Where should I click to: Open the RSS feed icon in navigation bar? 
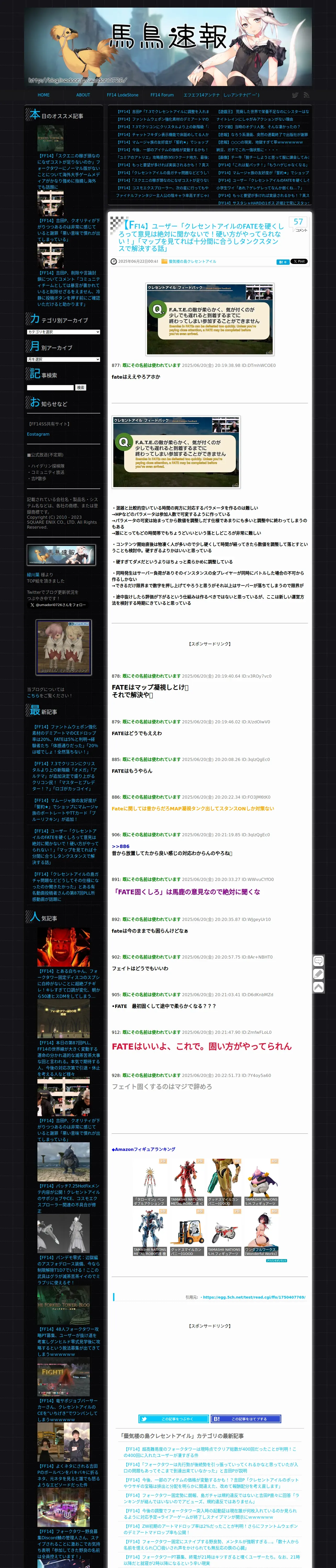[x=306, y=95]
